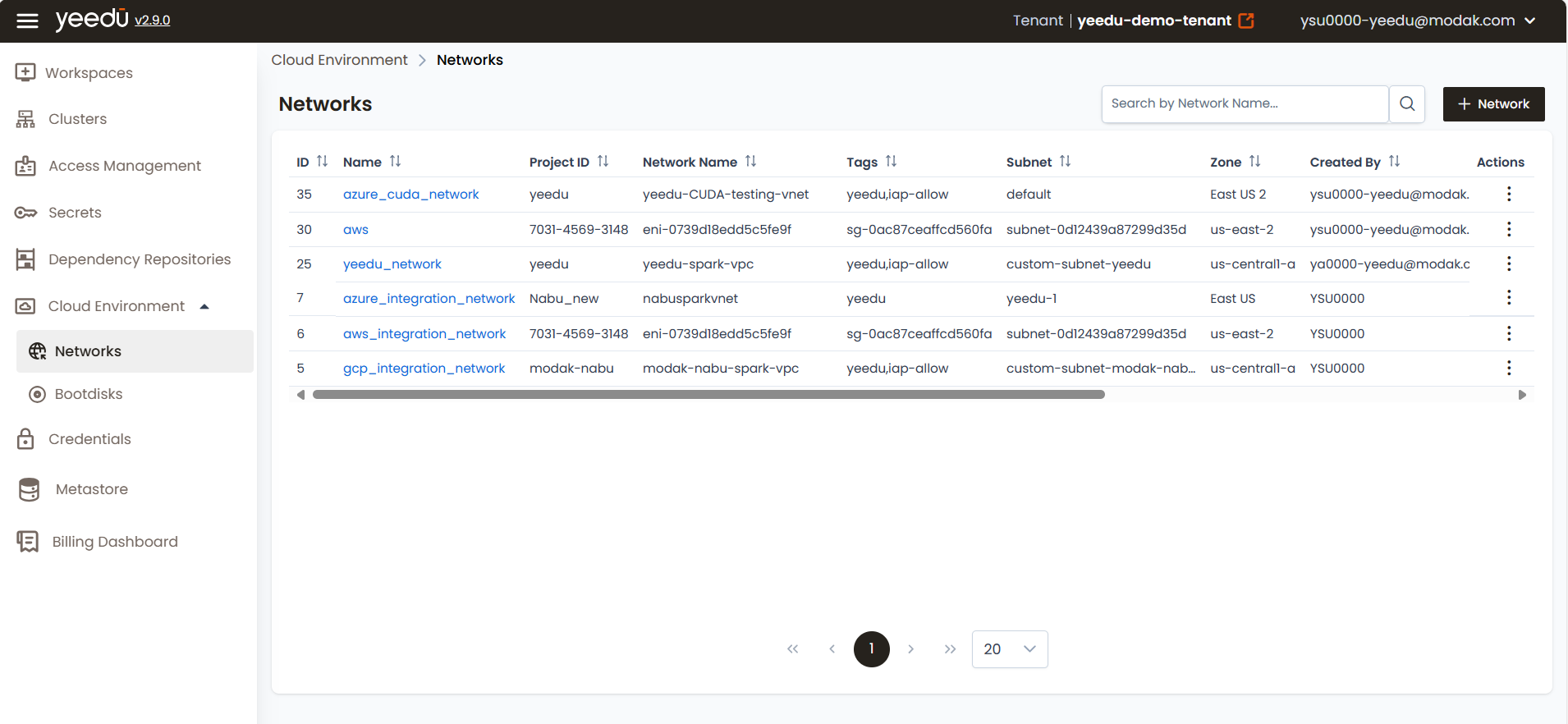Open Bootdisks under Cloud Environment
The width and height of the screenshot is (1568, 724).
click(89, 394)
